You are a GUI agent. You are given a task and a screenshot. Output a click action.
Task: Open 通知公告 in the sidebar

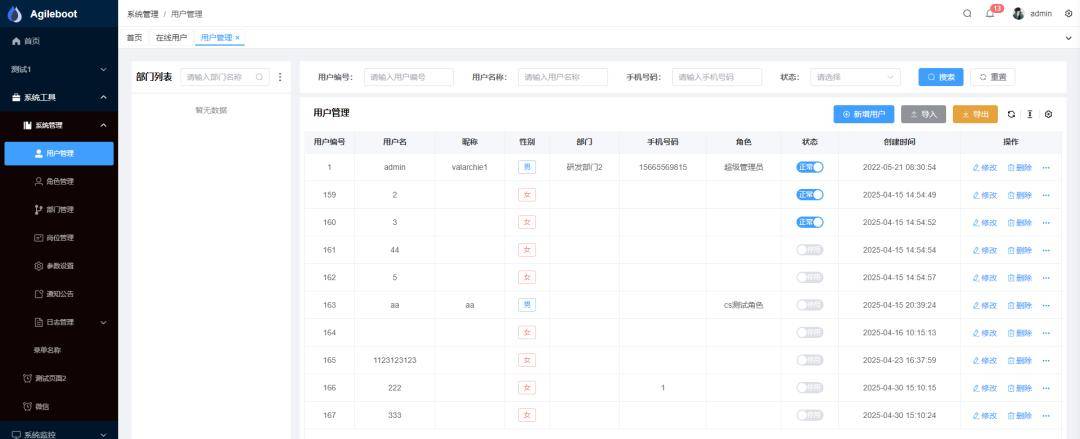59,294
